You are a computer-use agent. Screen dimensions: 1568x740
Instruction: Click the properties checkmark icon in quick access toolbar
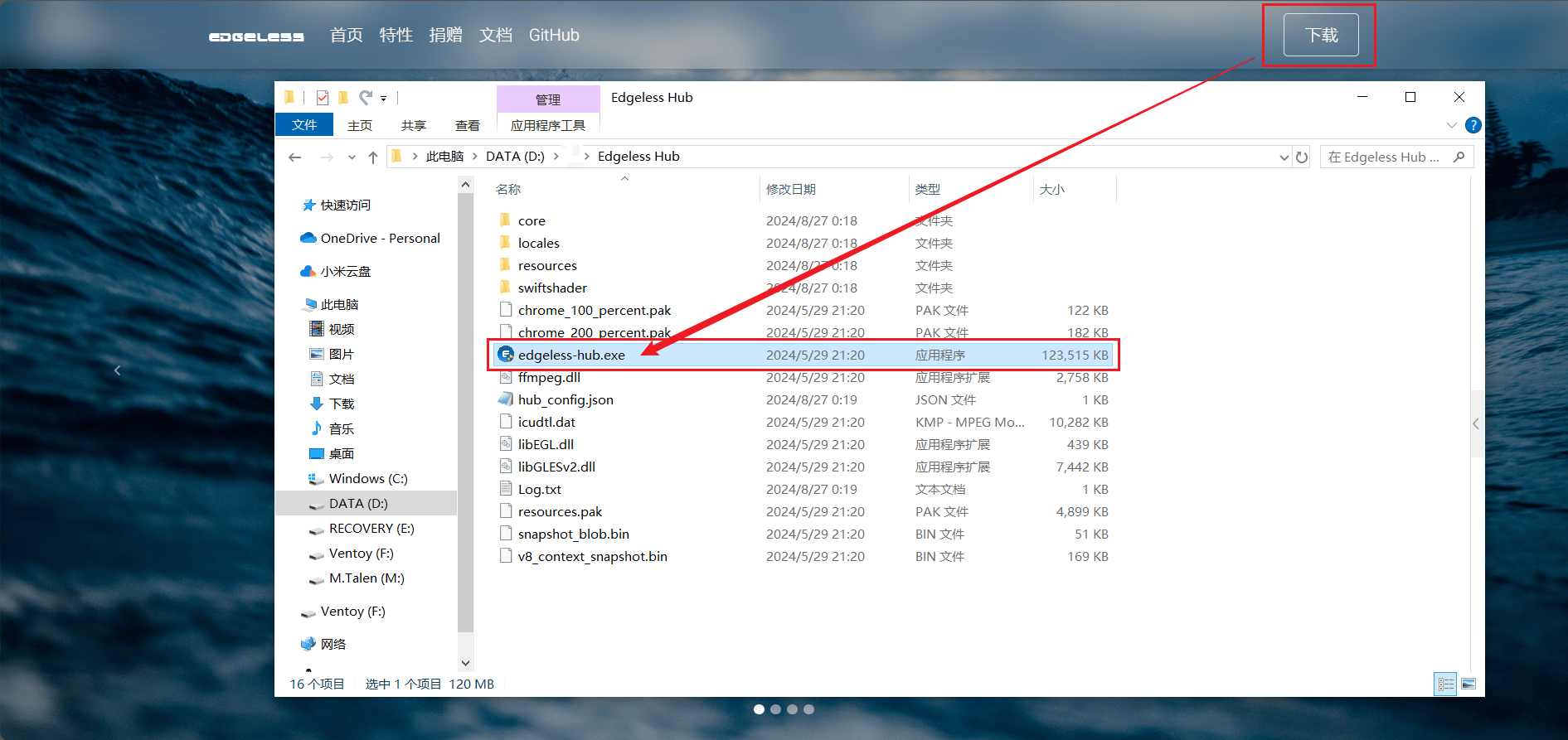point(323,98)
